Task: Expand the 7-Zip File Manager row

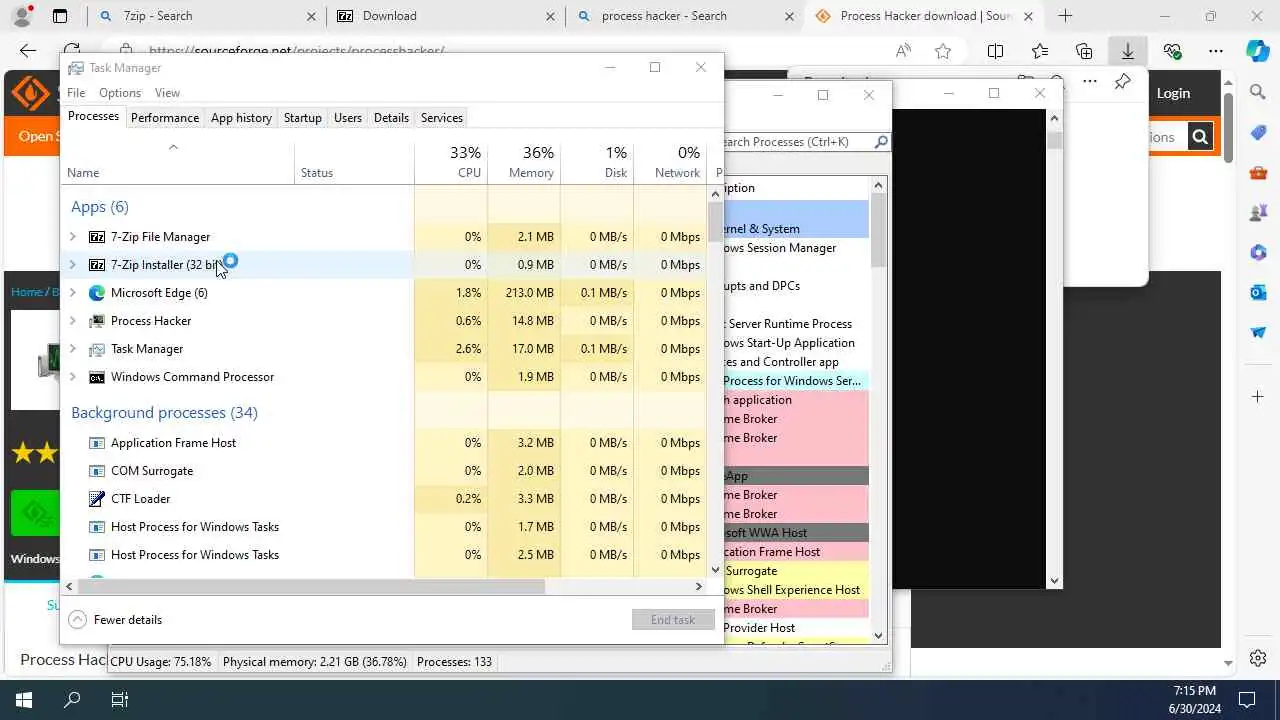Action: [73, 237]
